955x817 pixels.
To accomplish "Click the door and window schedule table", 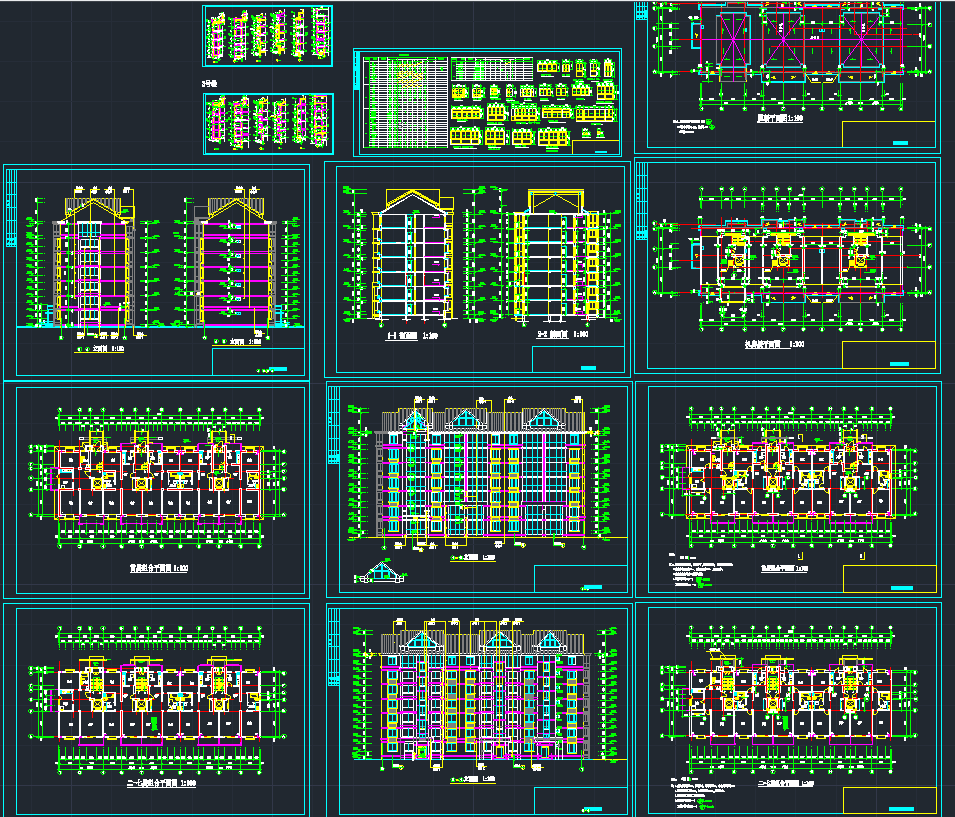I will [x=406, y=102].
